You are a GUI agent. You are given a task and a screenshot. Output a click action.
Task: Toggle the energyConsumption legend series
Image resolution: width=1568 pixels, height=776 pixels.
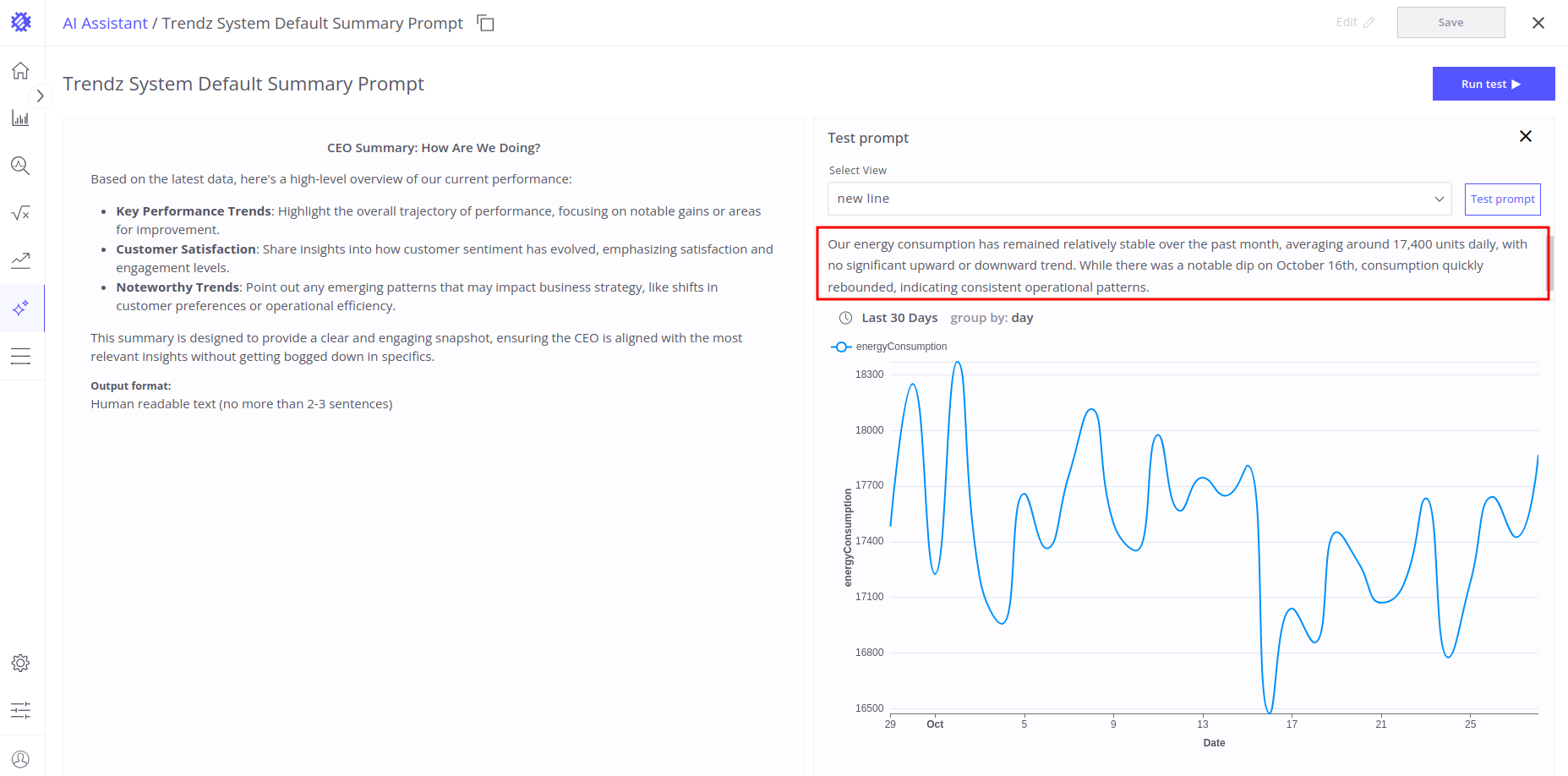click(x=888, y=347)
